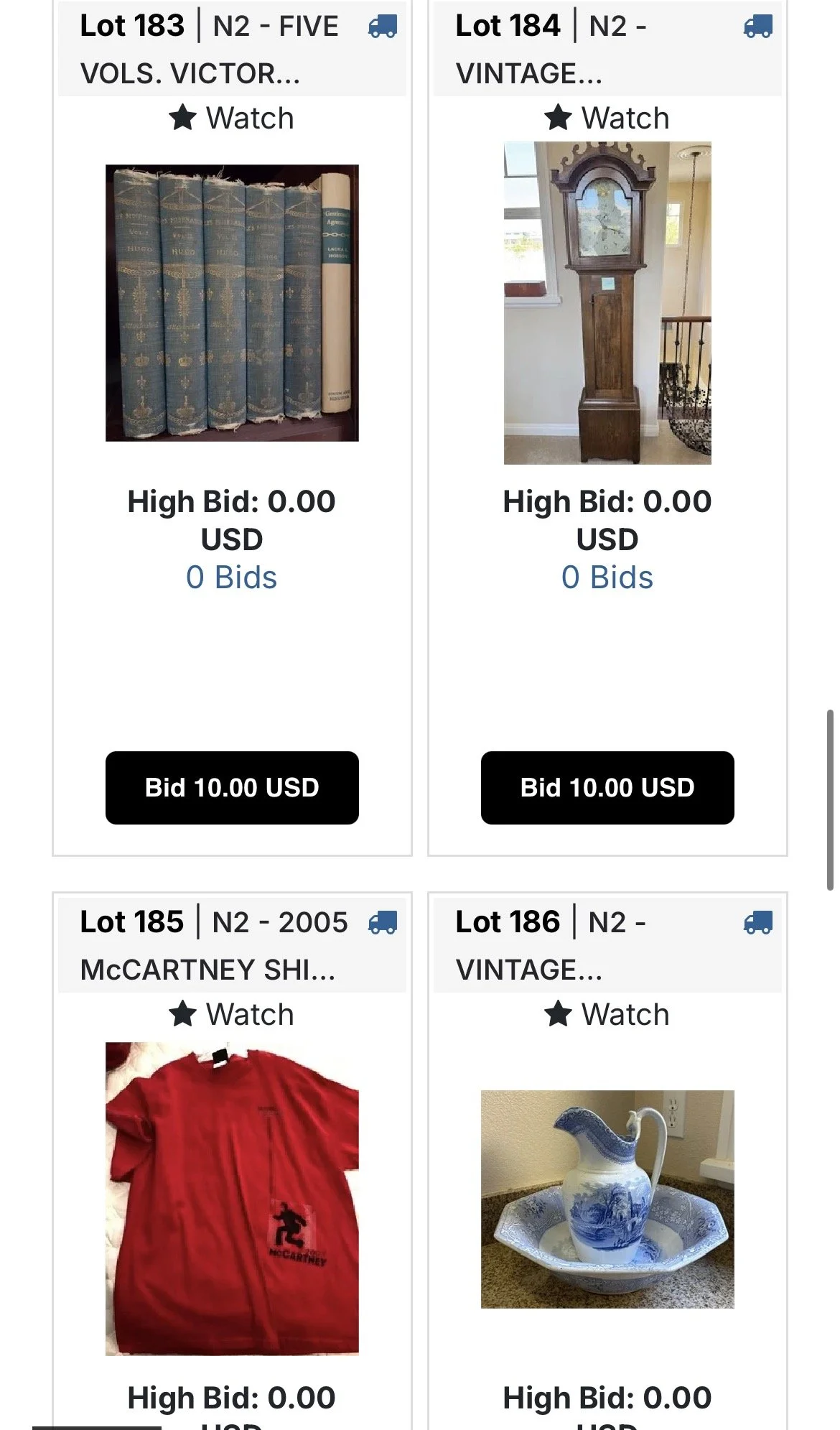View the grandfather clock photo
840x1430 pixels.
[x=607, y=302]
